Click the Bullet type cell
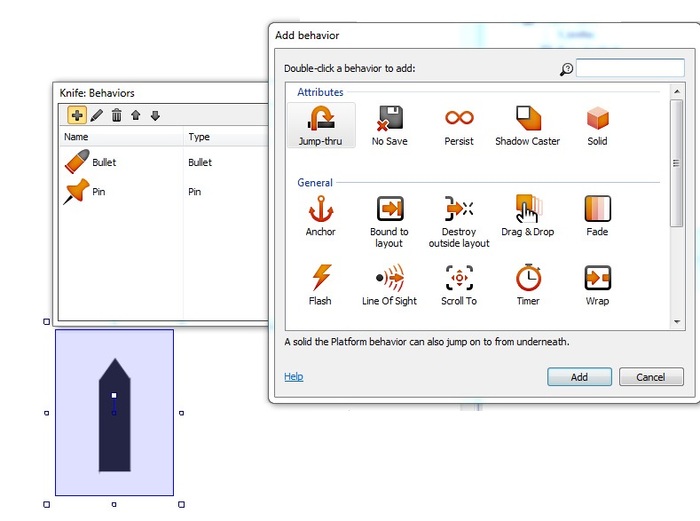This screenshot has height=521, width=700. pos(200,162)
